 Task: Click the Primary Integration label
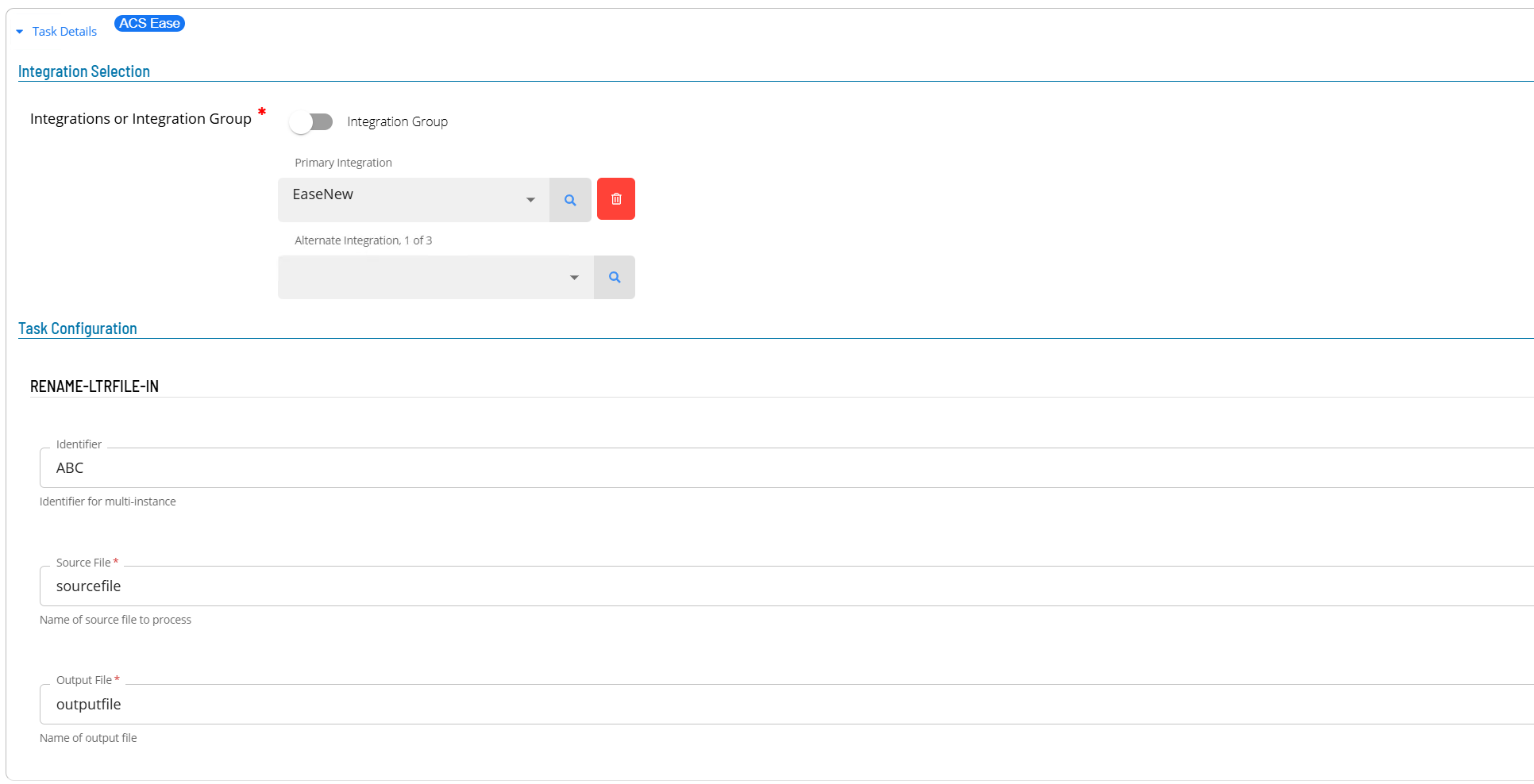tap(343, 163)
